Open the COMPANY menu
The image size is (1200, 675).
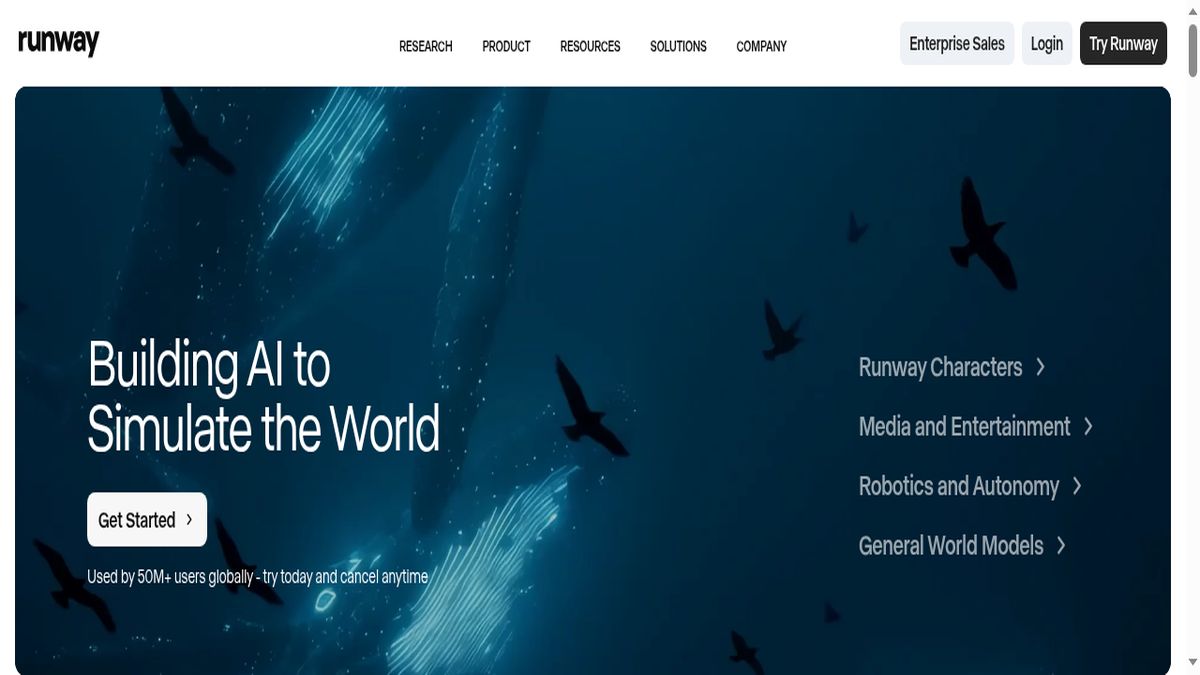[761, 46]
